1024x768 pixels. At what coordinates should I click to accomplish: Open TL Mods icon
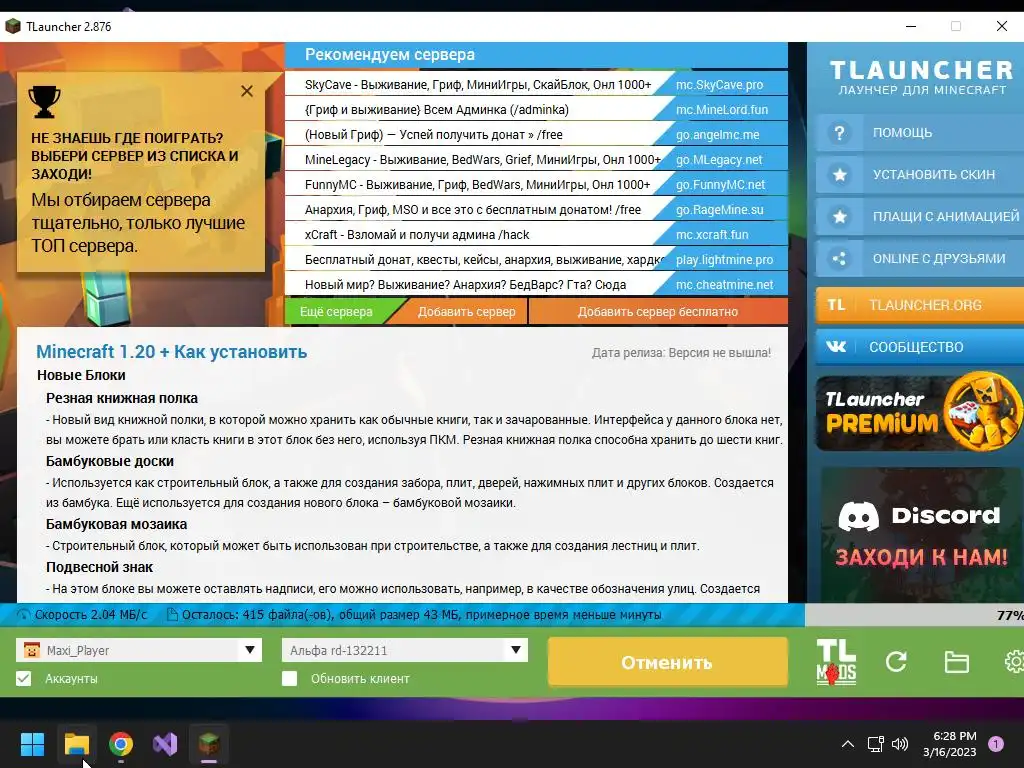[x=836, y=662]
